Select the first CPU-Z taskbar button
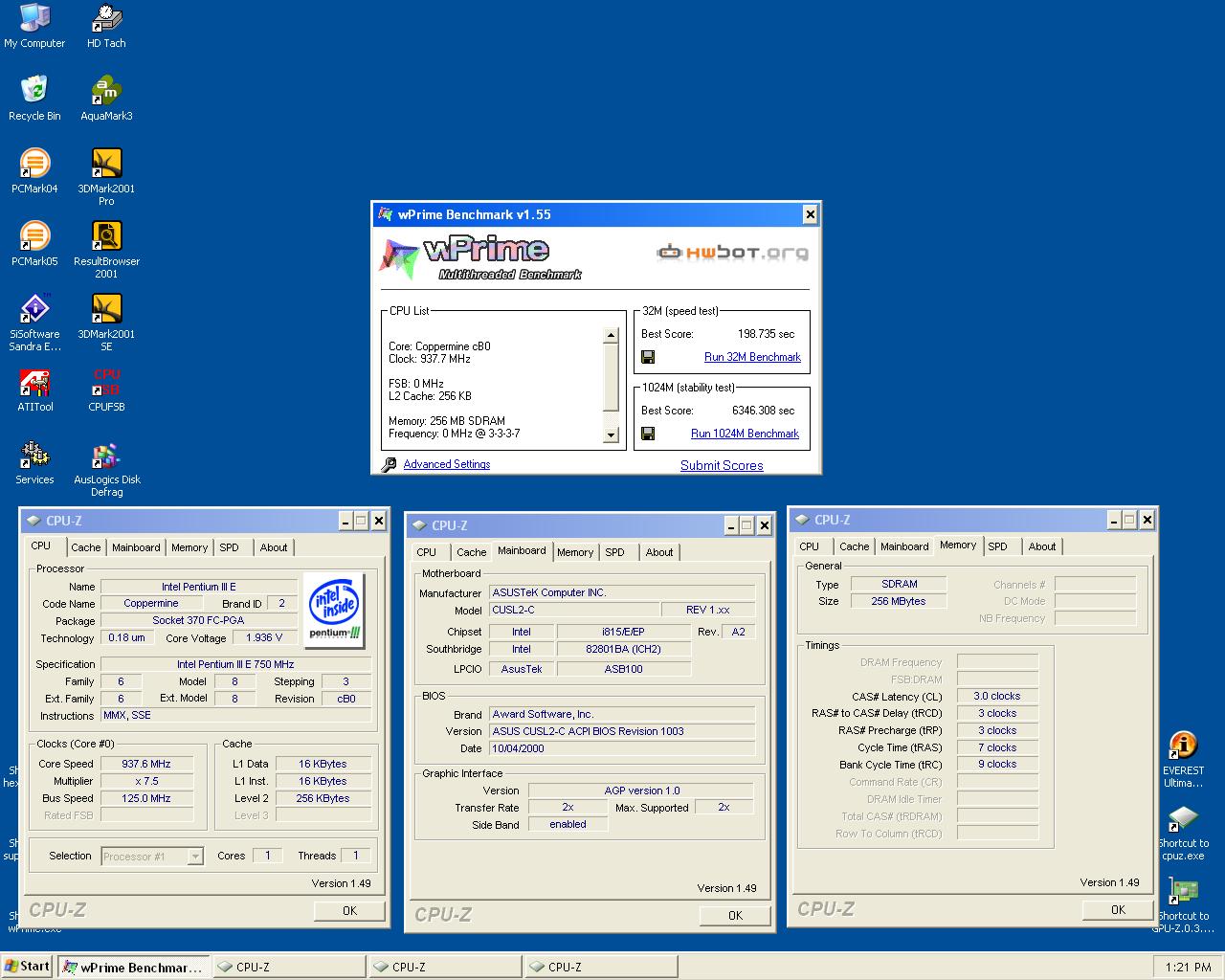 (289, 967)
